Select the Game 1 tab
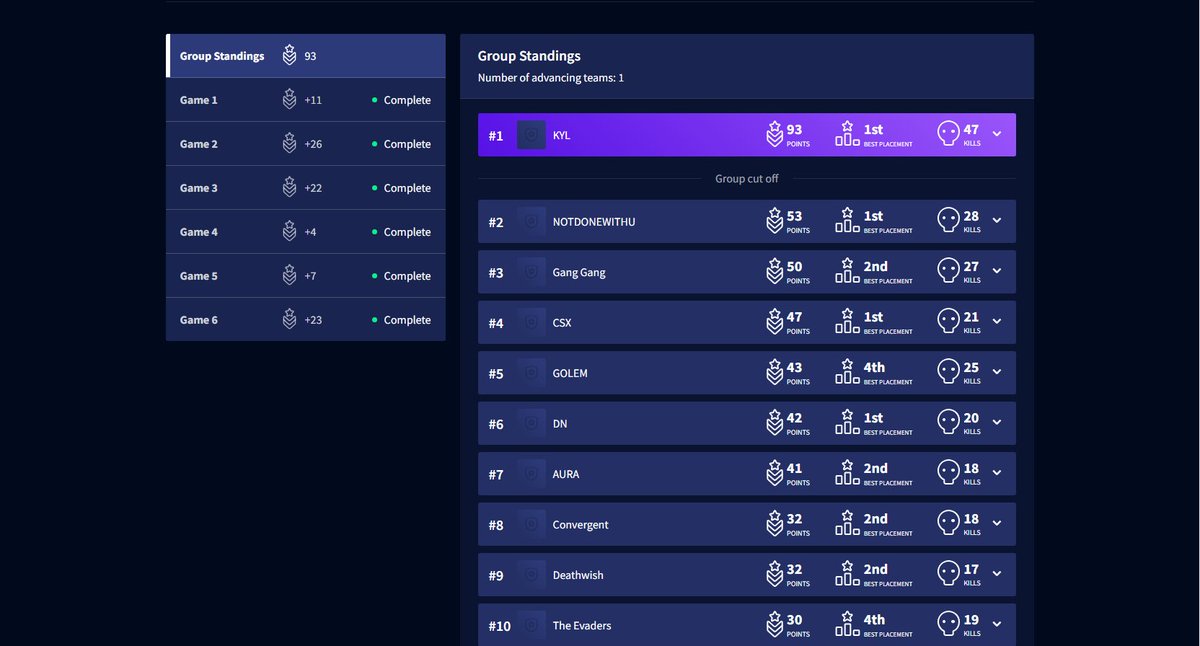Viewport: 1200px width, 646px height. click(x=306, y=100)
